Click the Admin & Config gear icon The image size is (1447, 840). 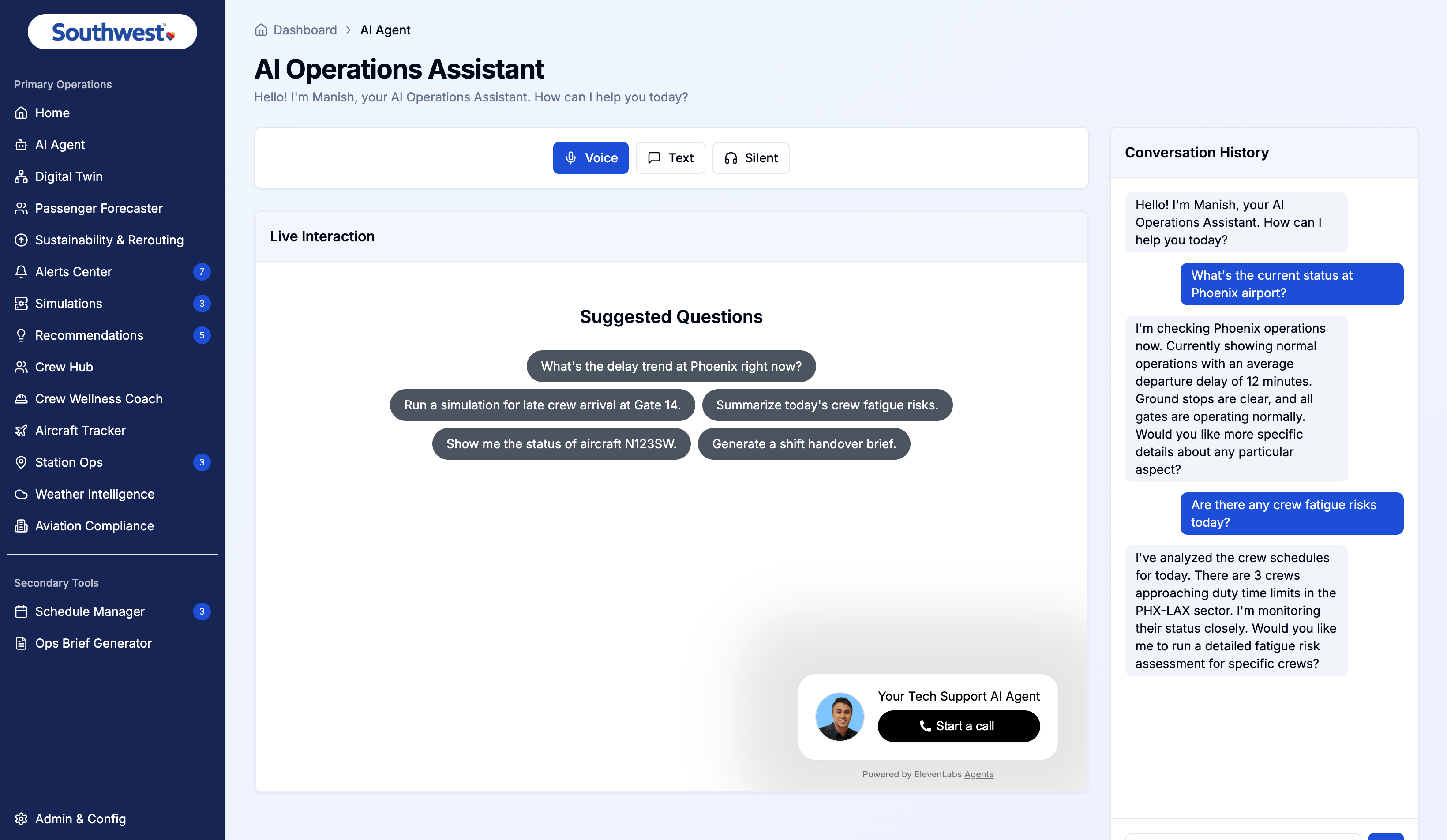[21, 819]
